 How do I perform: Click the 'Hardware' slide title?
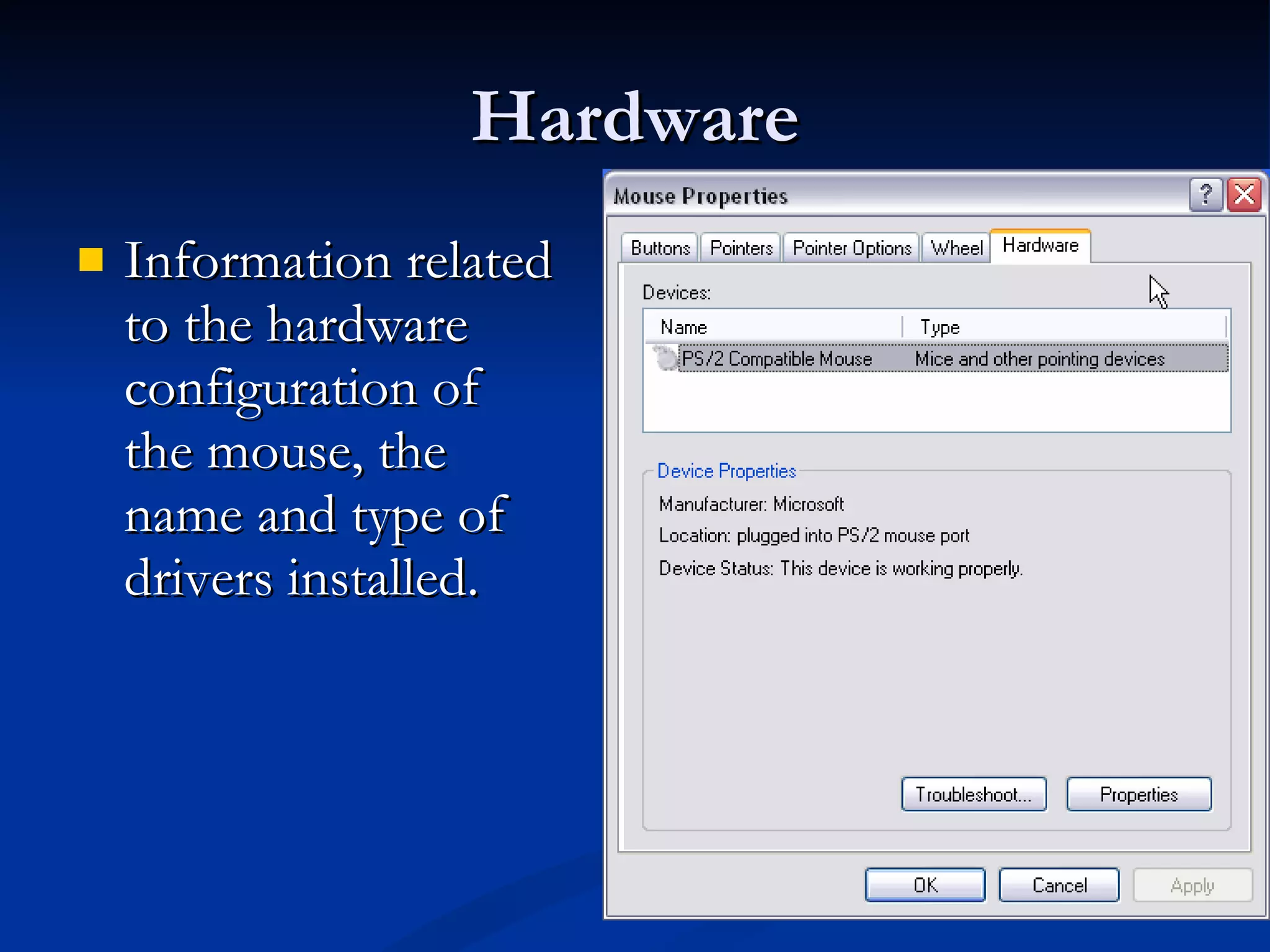(635, 117)
